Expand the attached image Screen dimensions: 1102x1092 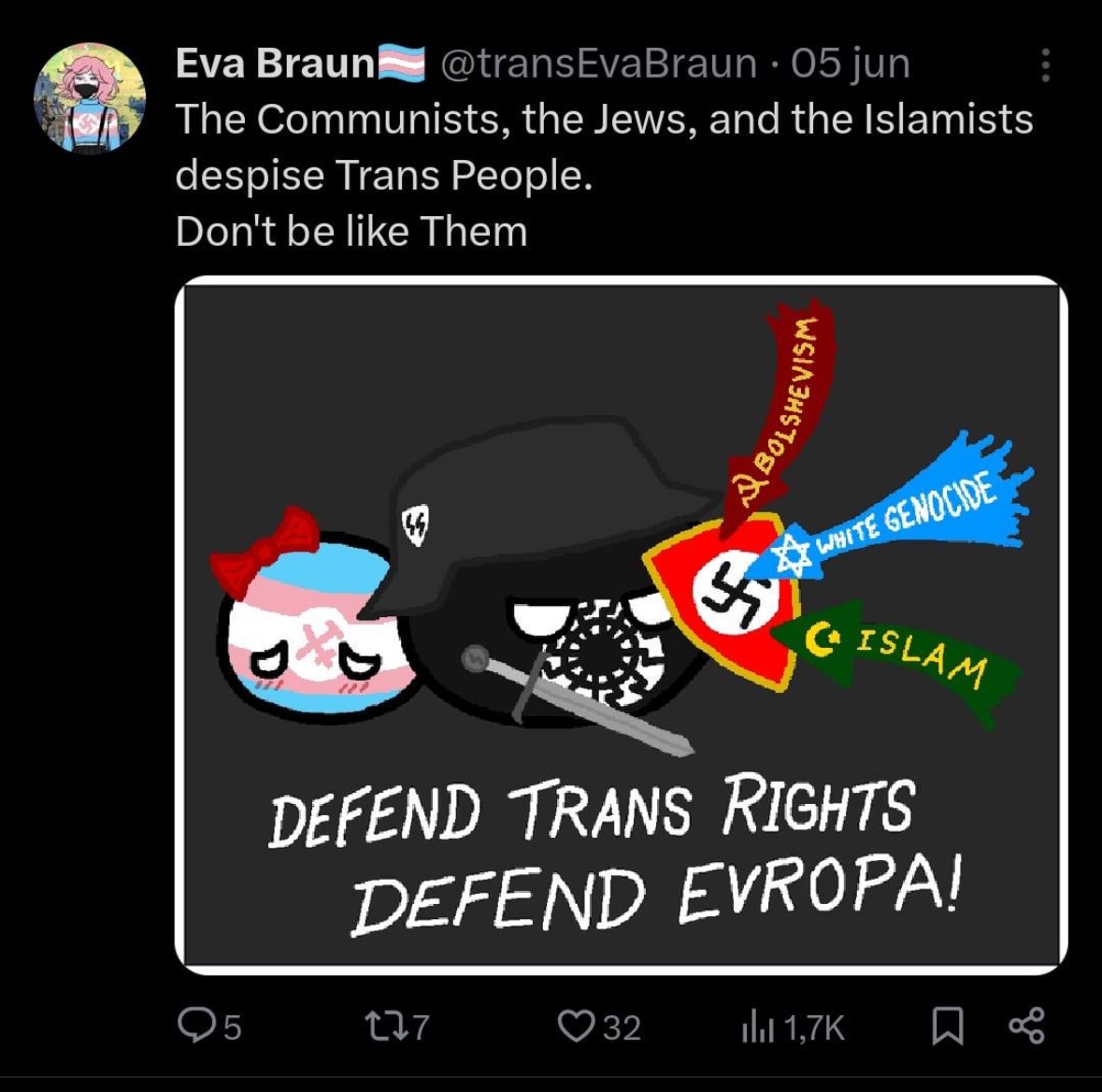(x=622, y=625)
